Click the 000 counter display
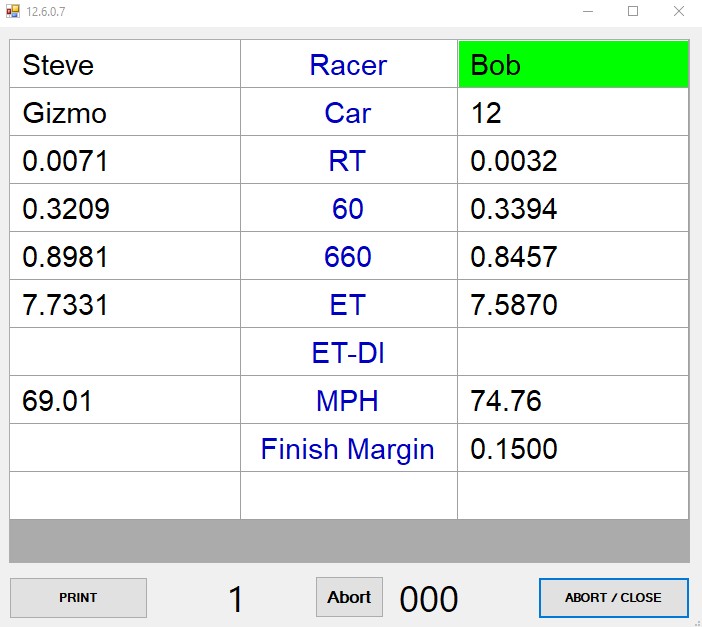This screenshot has height=627, width=702. [428, 599]
